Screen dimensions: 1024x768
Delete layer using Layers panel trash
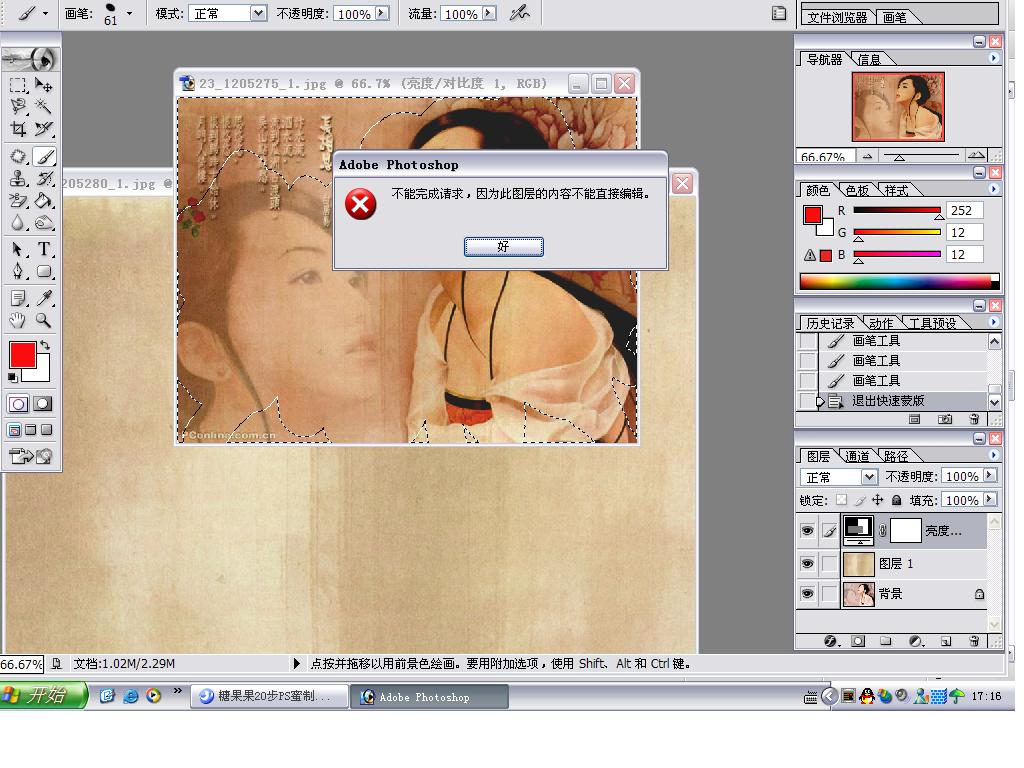tap(974, 641)
